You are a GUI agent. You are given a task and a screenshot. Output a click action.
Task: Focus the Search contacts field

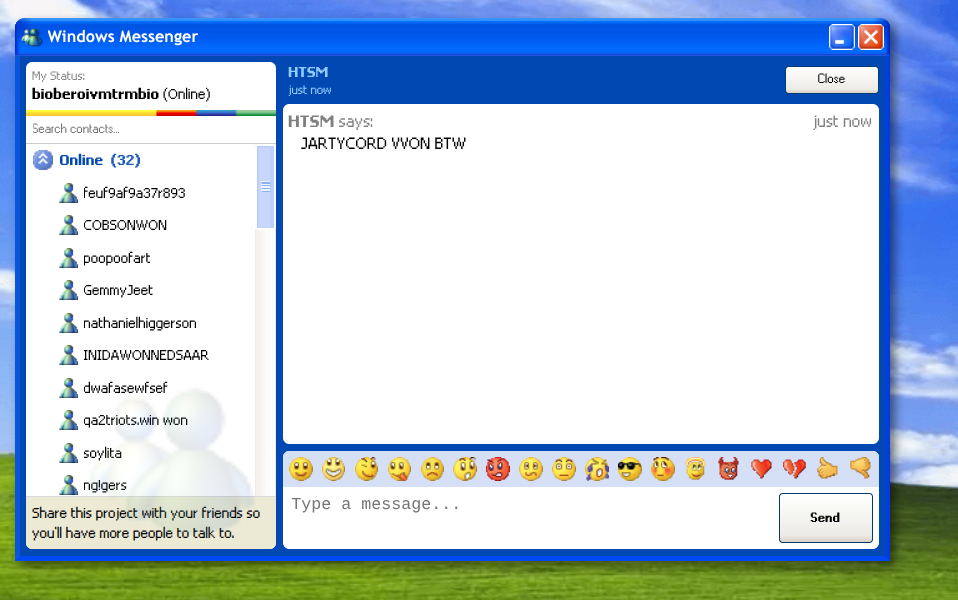150,129
